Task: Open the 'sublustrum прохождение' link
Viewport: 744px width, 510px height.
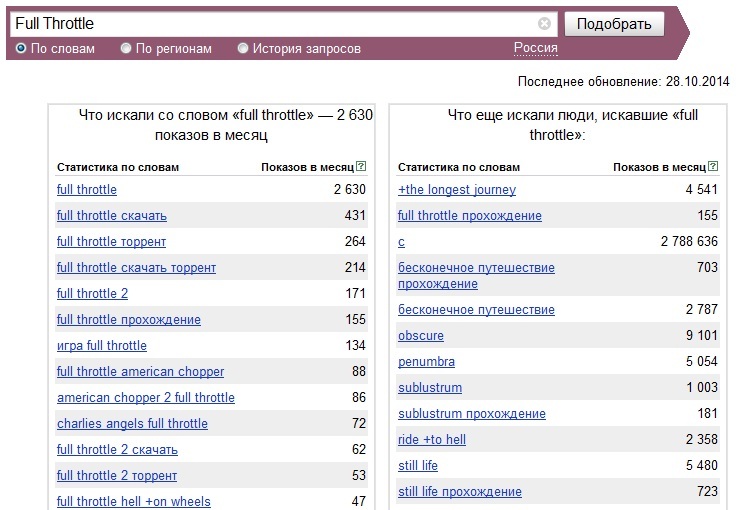Action: click(x=472, y=414)
